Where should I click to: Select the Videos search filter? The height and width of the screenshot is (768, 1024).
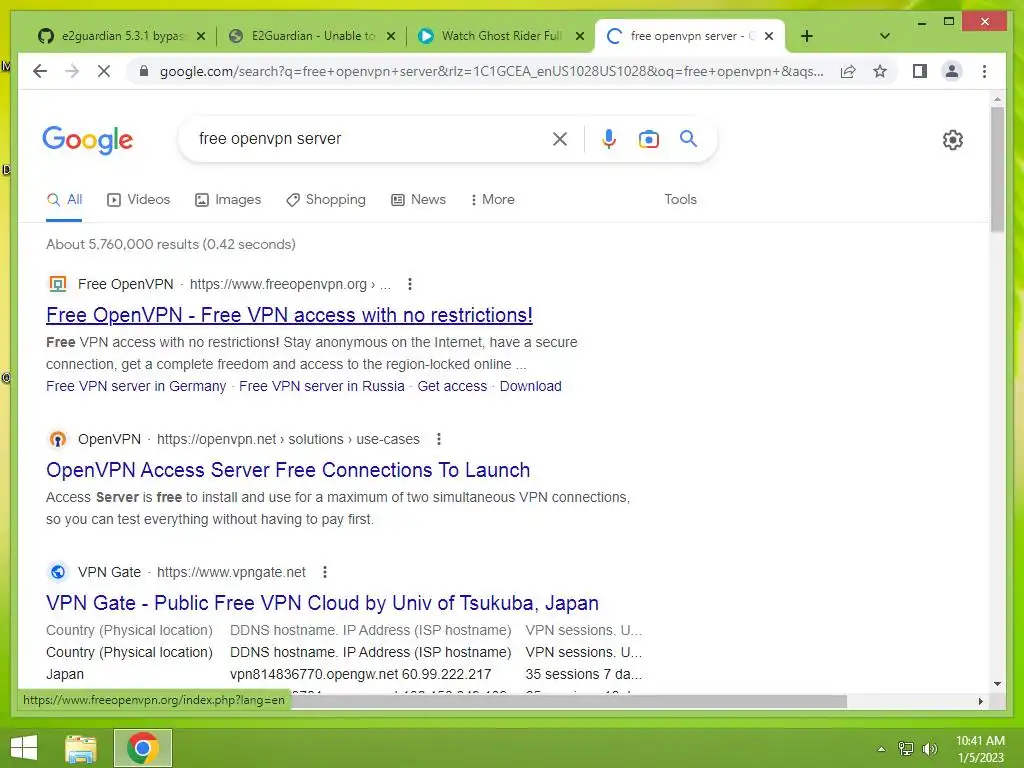click(x=138, y=200)
